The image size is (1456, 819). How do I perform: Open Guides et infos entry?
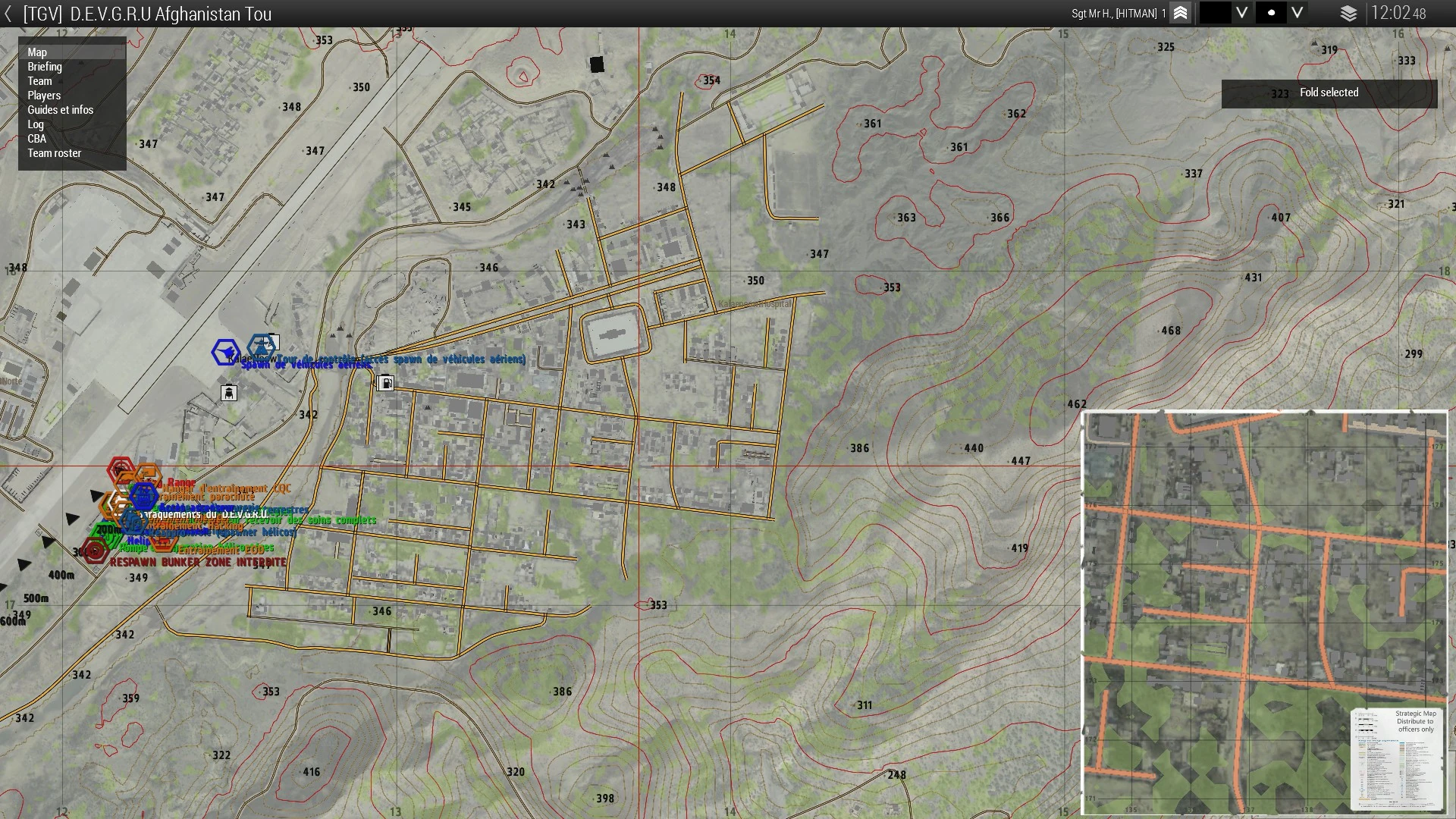(x=60, y=110)
